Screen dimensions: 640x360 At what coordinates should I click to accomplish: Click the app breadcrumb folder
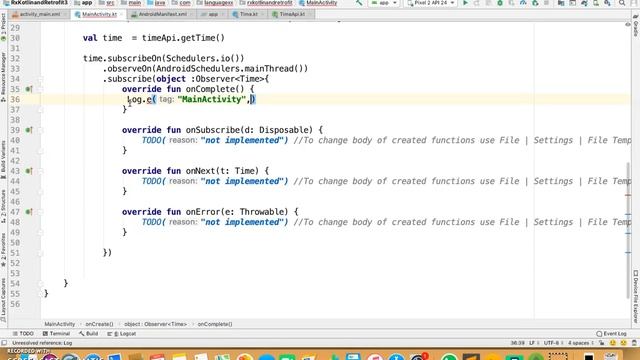point(83,3)
